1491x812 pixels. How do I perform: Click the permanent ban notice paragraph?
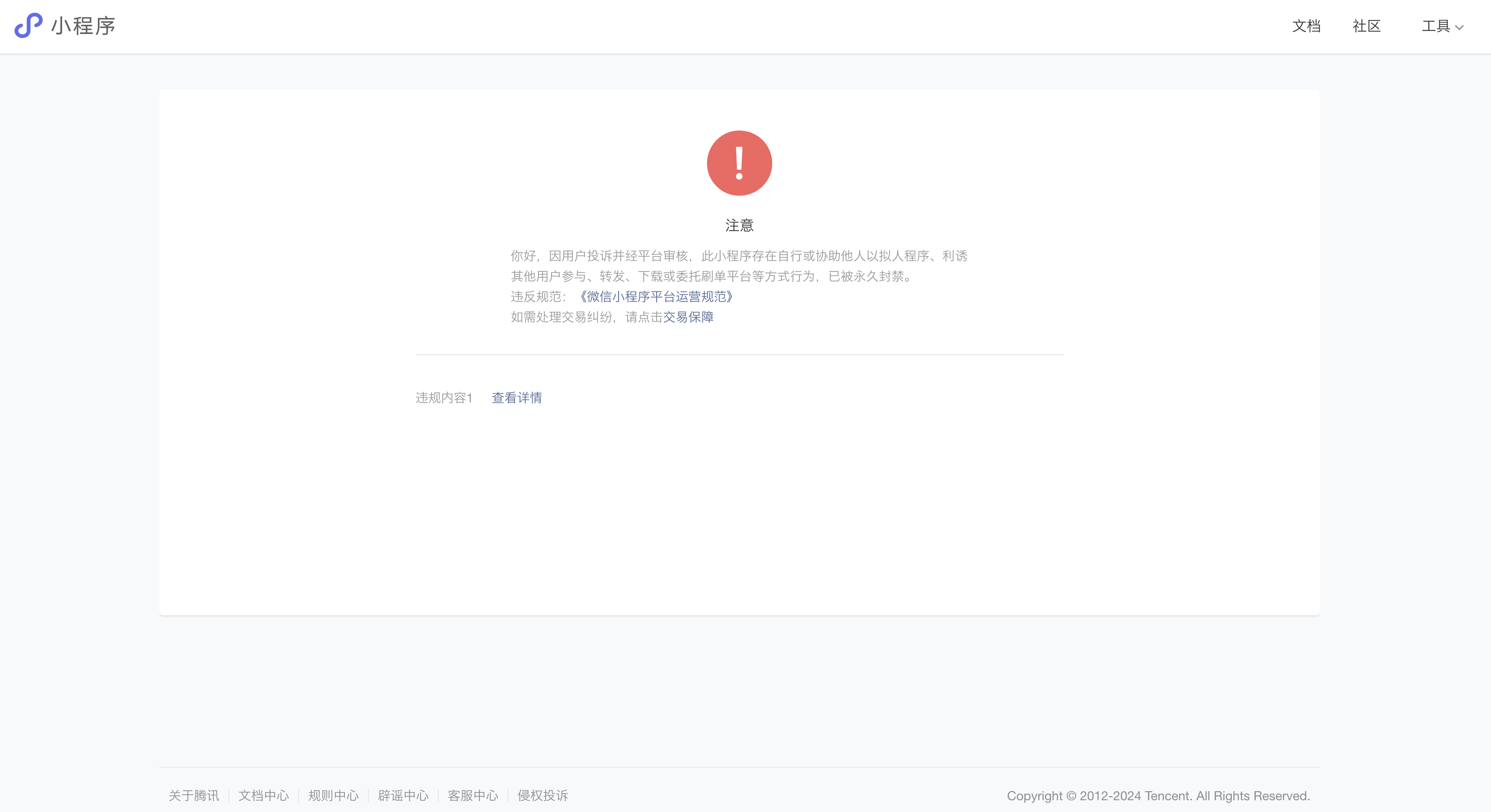[x=739, y=266]
